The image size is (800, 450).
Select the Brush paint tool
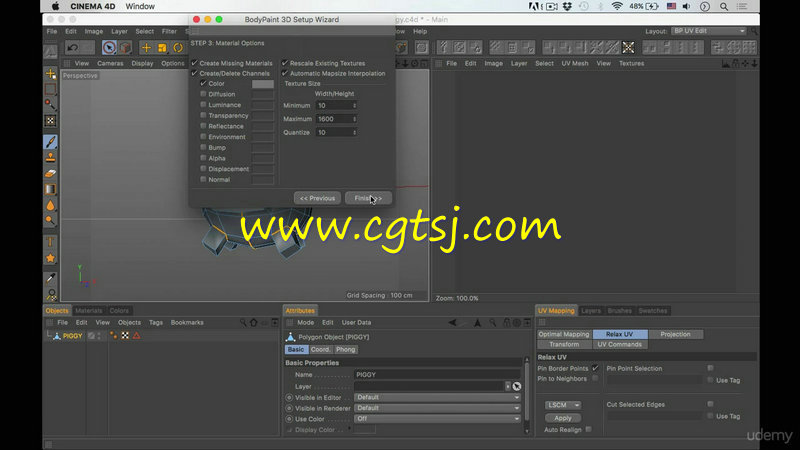click(51, 142)
